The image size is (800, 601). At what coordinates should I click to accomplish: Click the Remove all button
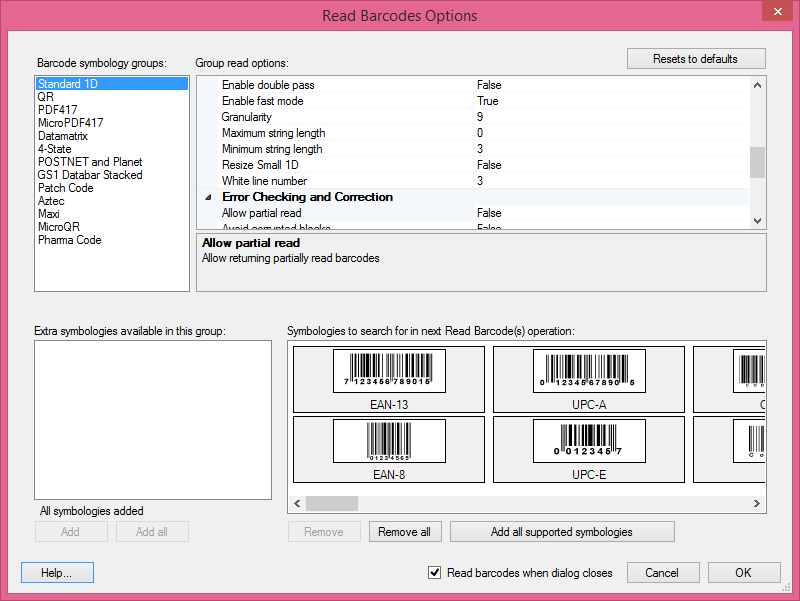tap(405, 531)
